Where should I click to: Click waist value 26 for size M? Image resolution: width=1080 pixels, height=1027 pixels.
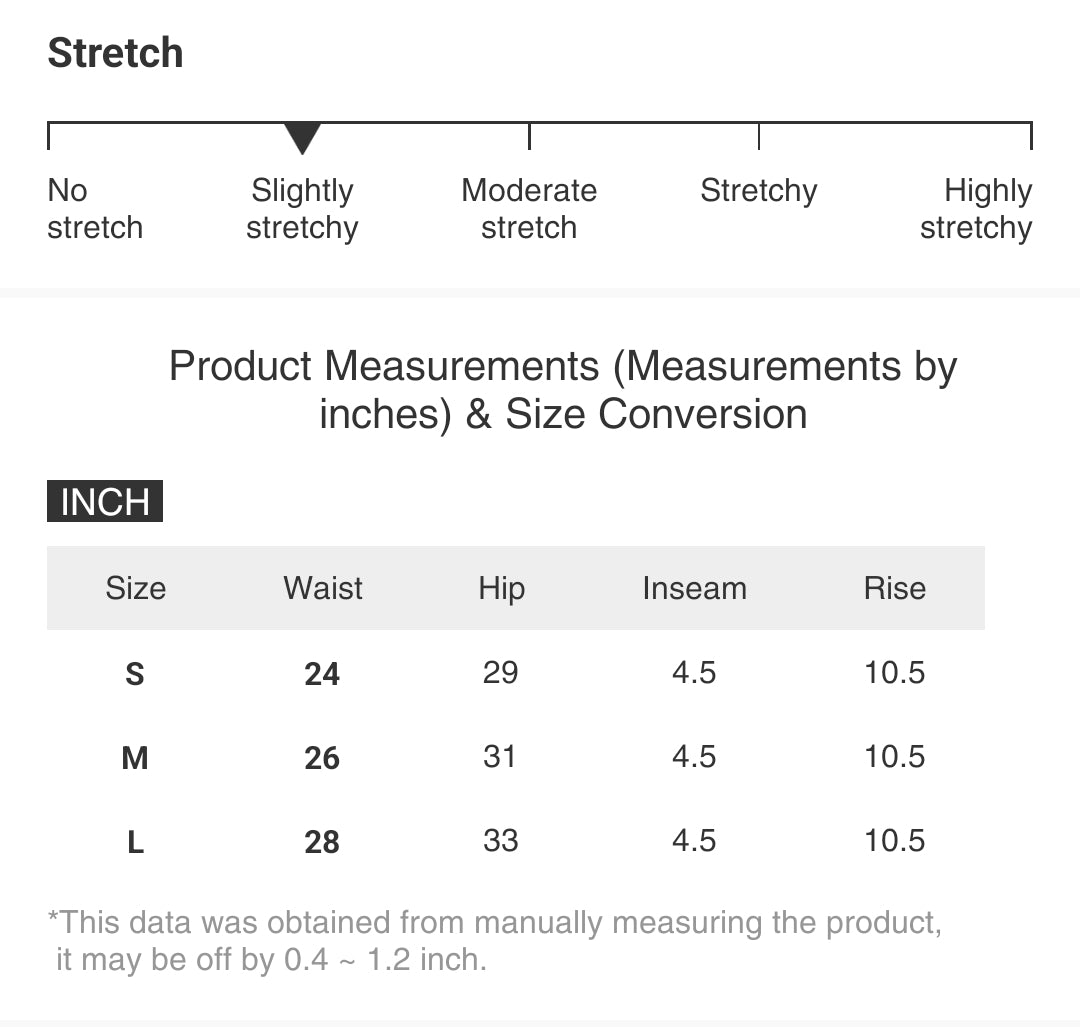322,758
